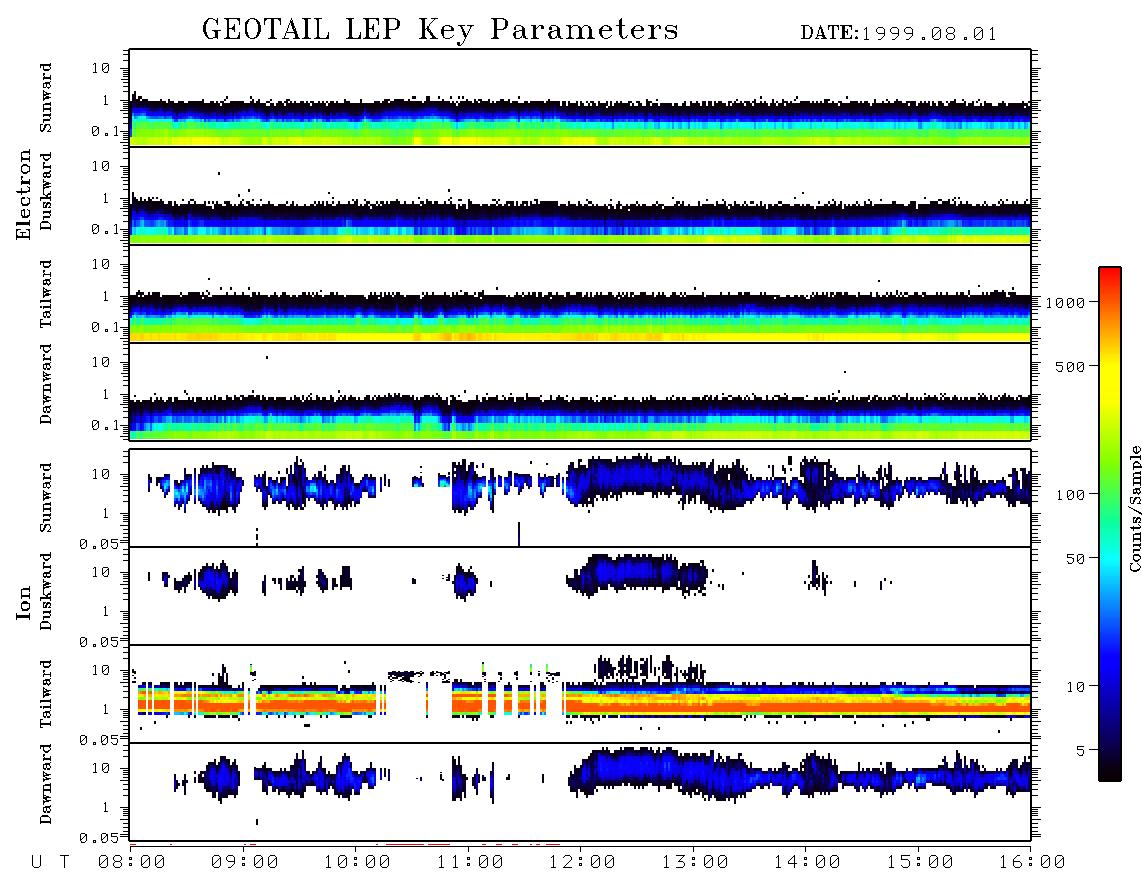Select the Electron Dawnward axis label
Image resolution: width=1142 pixels, height=880 pixels.
[x=46, y=385]
